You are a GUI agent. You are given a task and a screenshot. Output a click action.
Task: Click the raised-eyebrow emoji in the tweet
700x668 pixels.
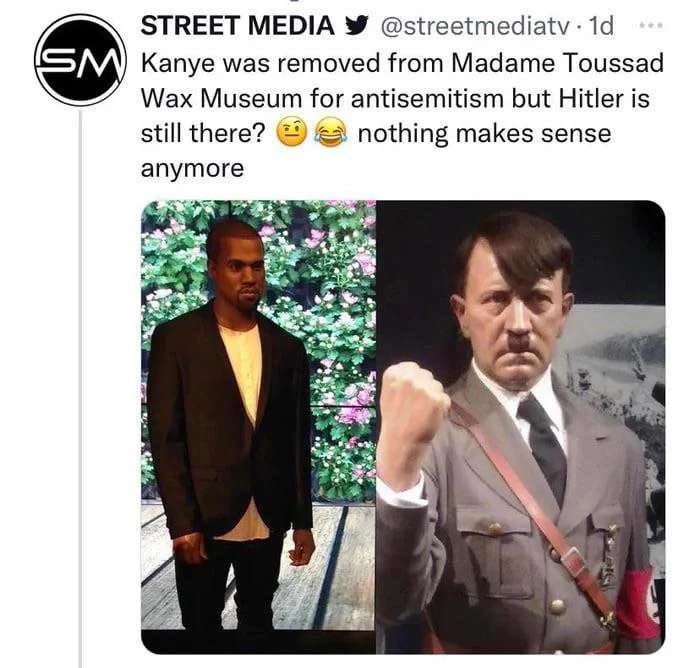[290, 133]
